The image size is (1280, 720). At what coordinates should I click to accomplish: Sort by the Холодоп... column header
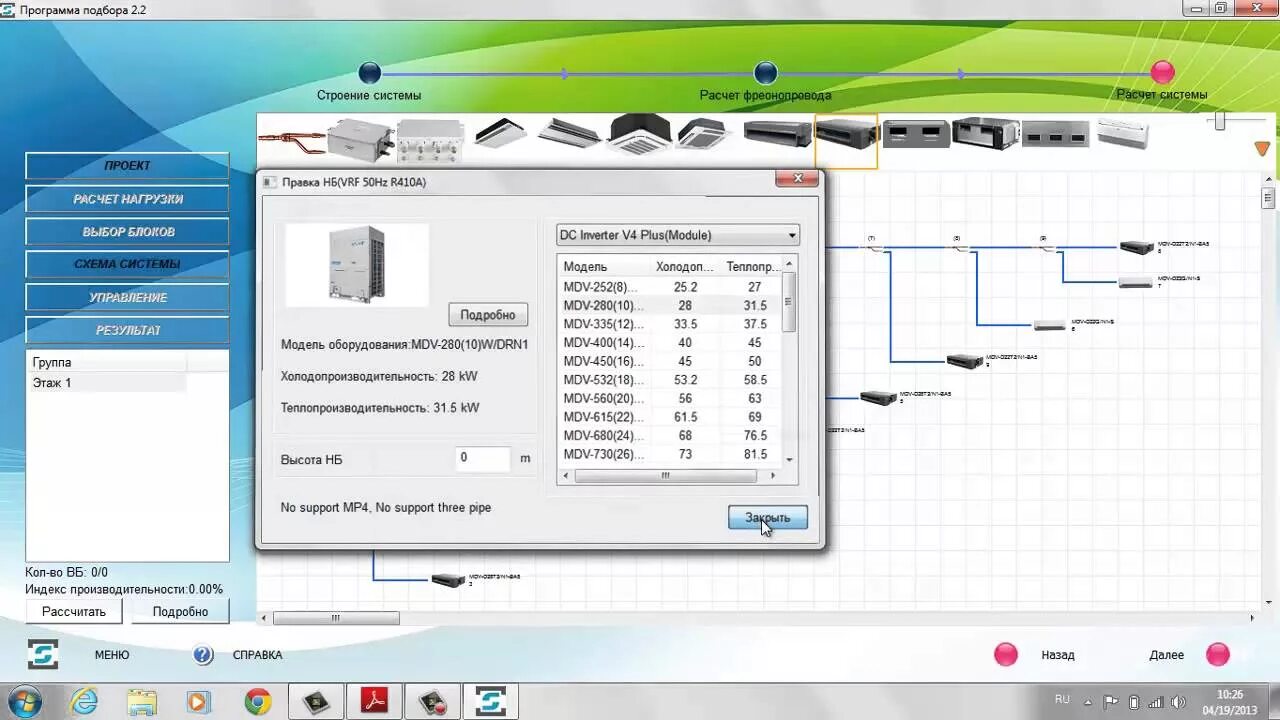point(684,267)
